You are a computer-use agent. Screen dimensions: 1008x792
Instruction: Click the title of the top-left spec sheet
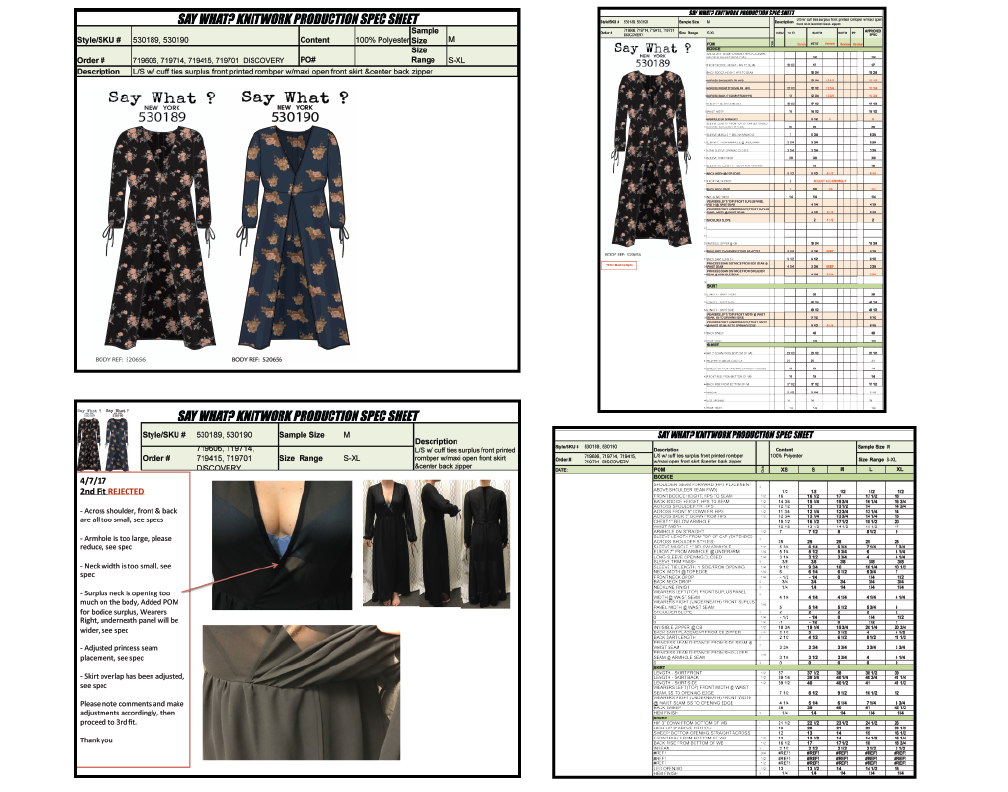click(x=298, y=19)
